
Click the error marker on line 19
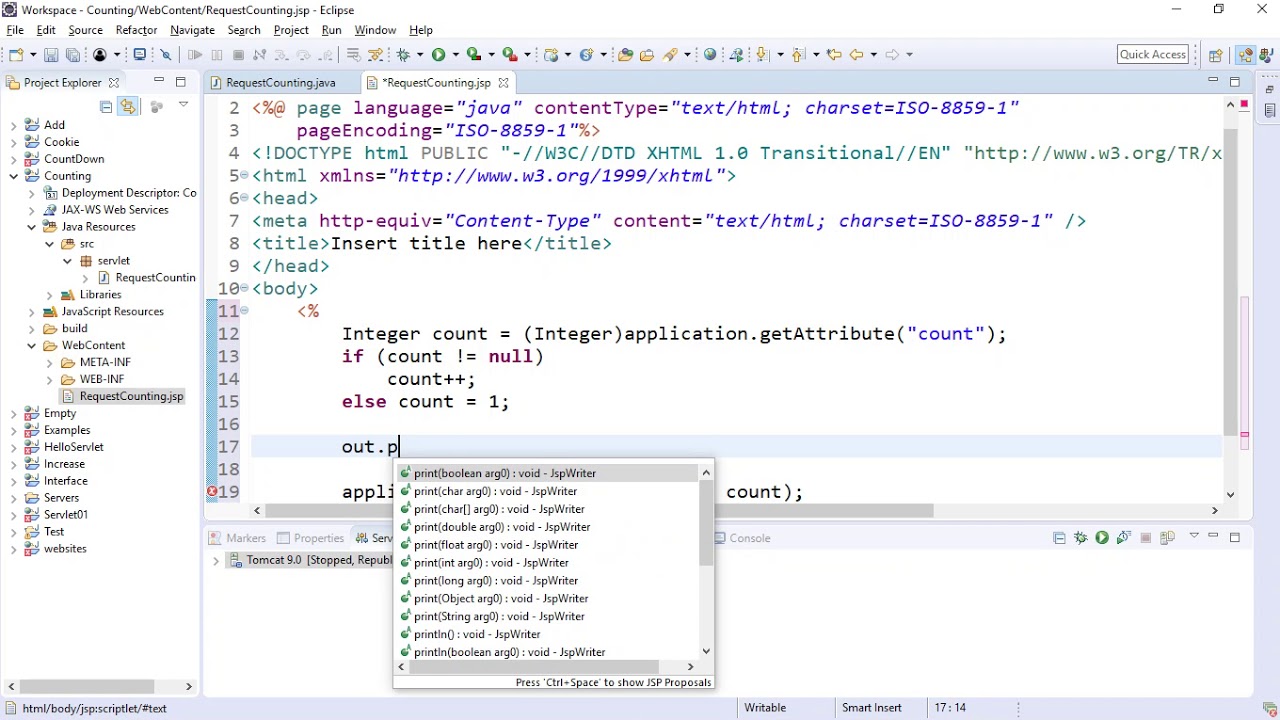coord(212,492)
